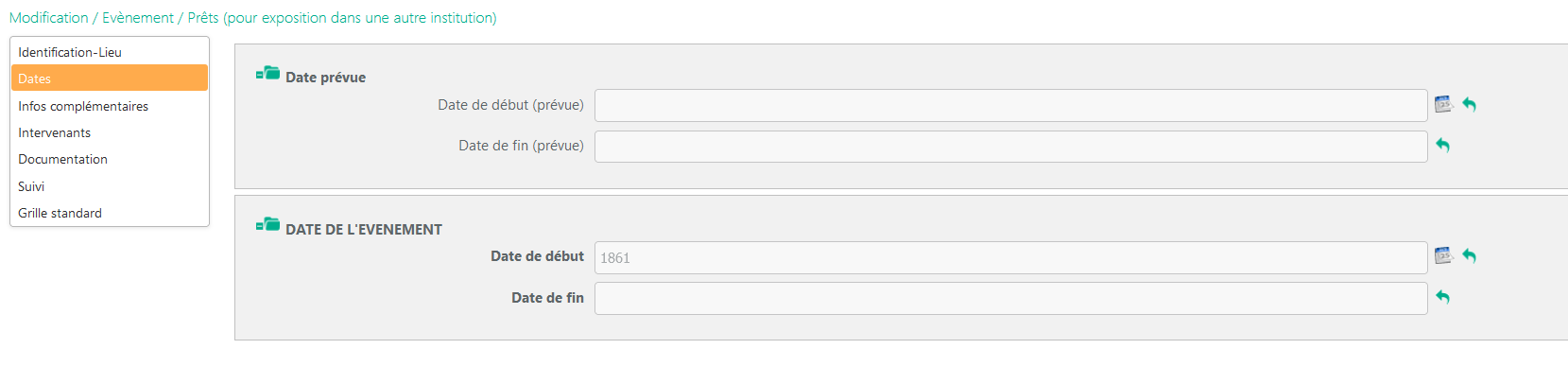Click the Date de début (prévue) input
The height and width of the screenshot is (384, 1568).
coord(1010,105)
